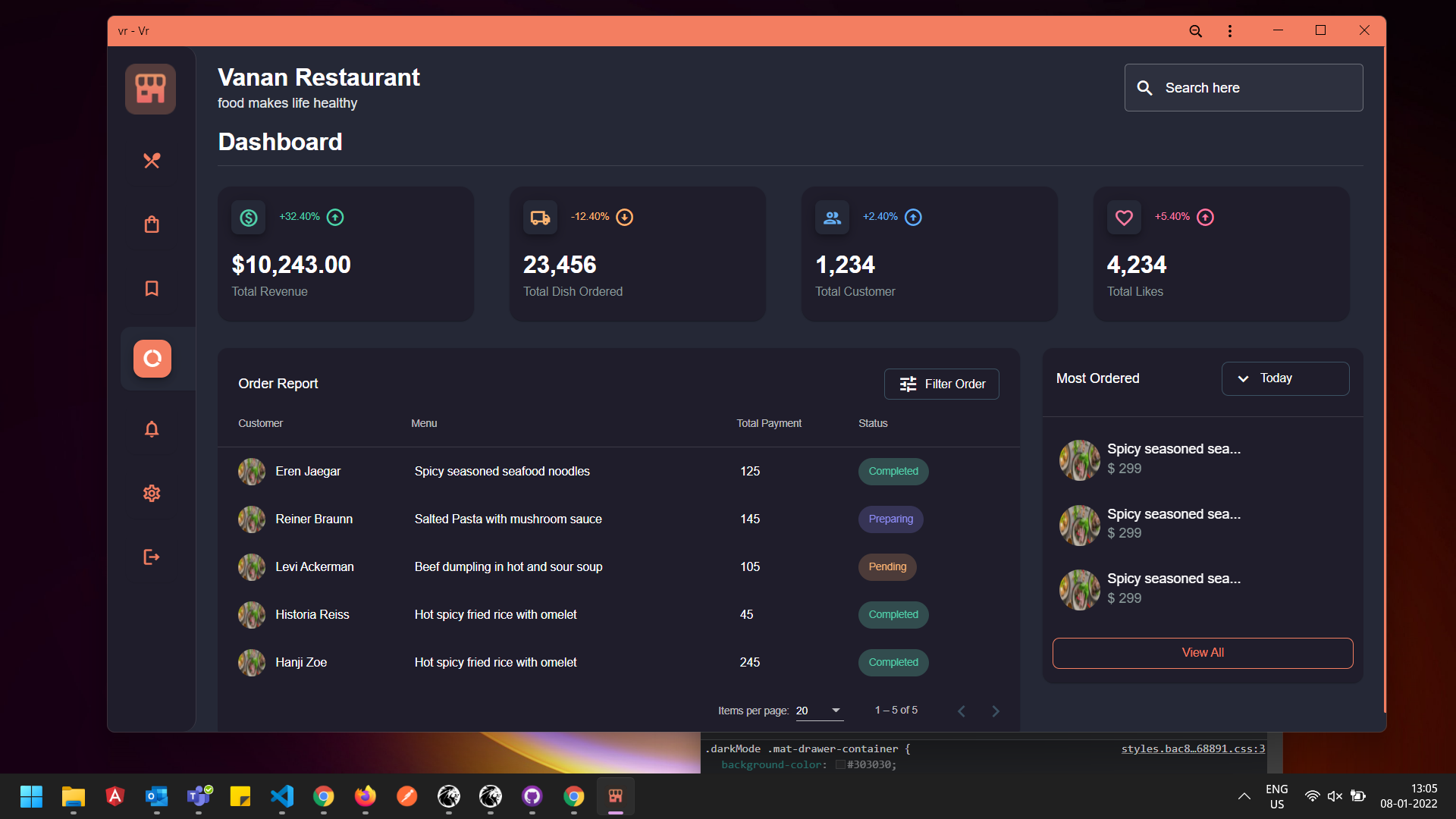This screenshot has width=1456, height=819.
Task: Click the restaurant store logo icon
Action: (151, 89)
